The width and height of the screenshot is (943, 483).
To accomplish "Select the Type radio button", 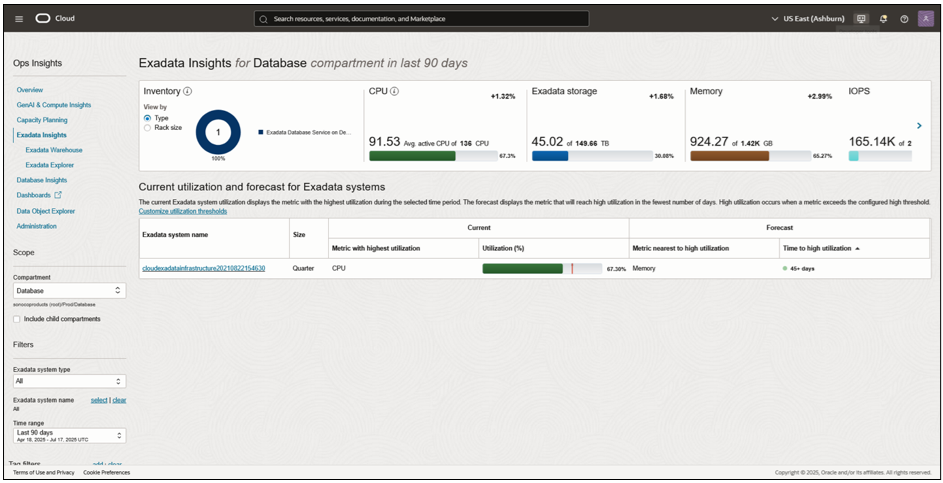I will point(147,118).
